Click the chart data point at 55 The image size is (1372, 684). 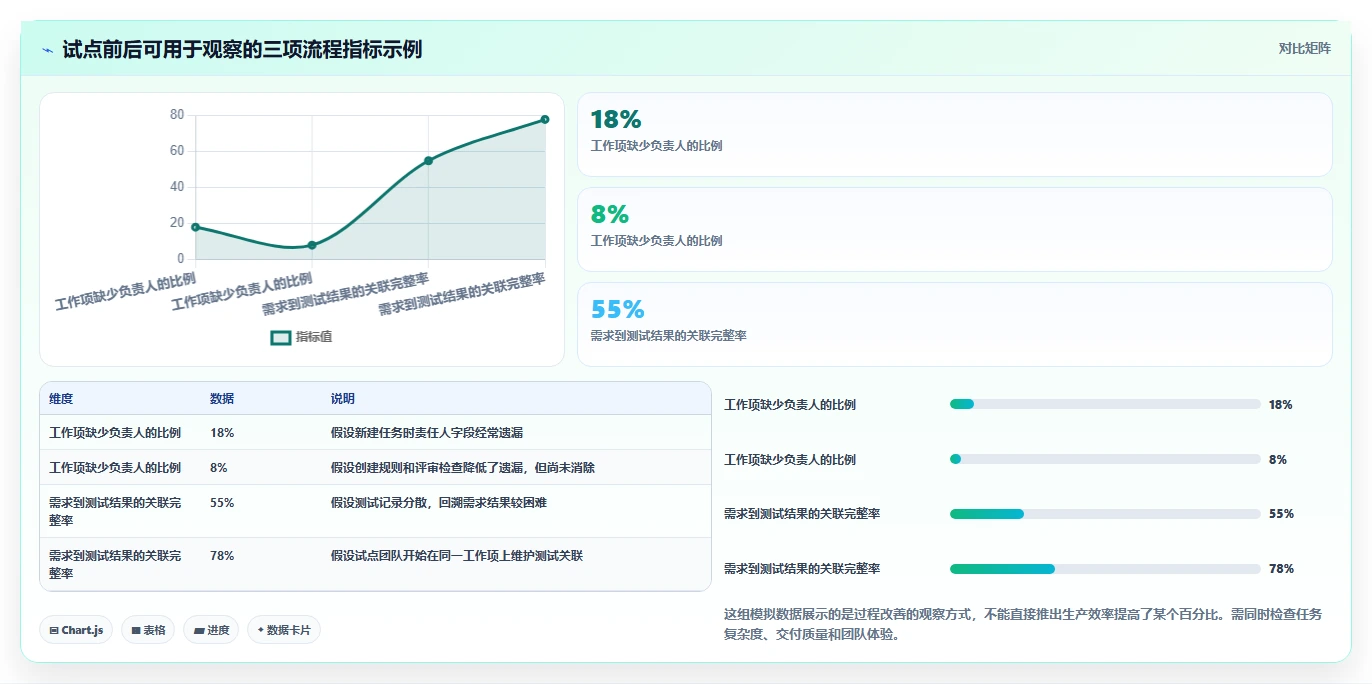click(428, 160)
